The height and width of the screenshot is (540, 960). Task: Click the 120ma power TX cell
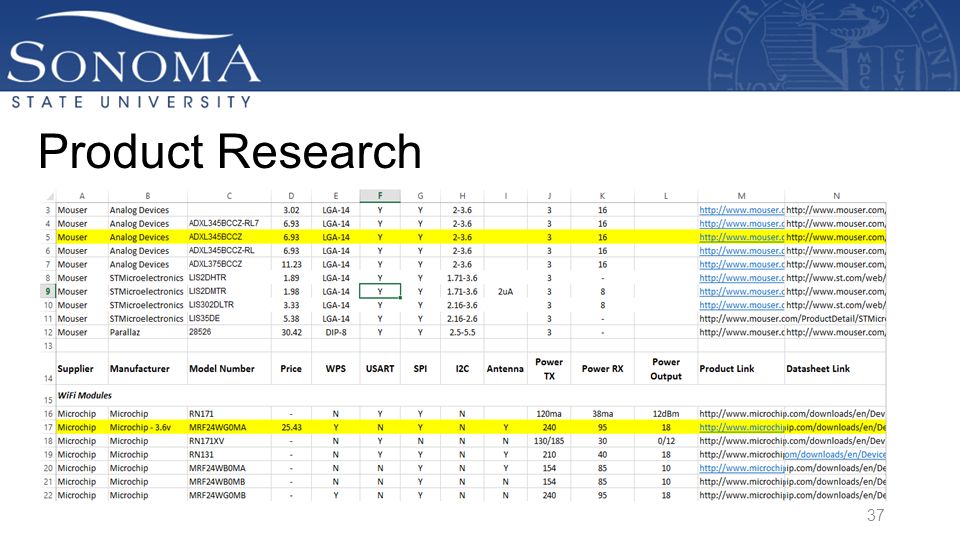[549, 414]
